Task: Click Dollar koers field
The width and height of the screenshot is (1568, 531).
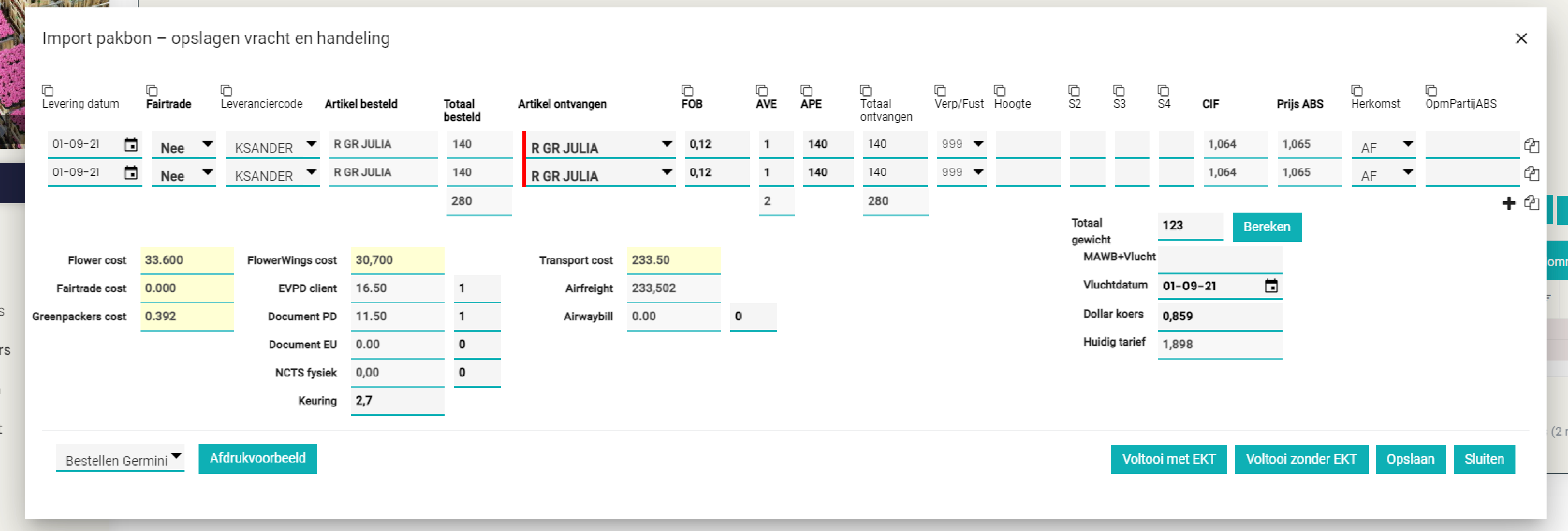Action: click(1220, 317)
